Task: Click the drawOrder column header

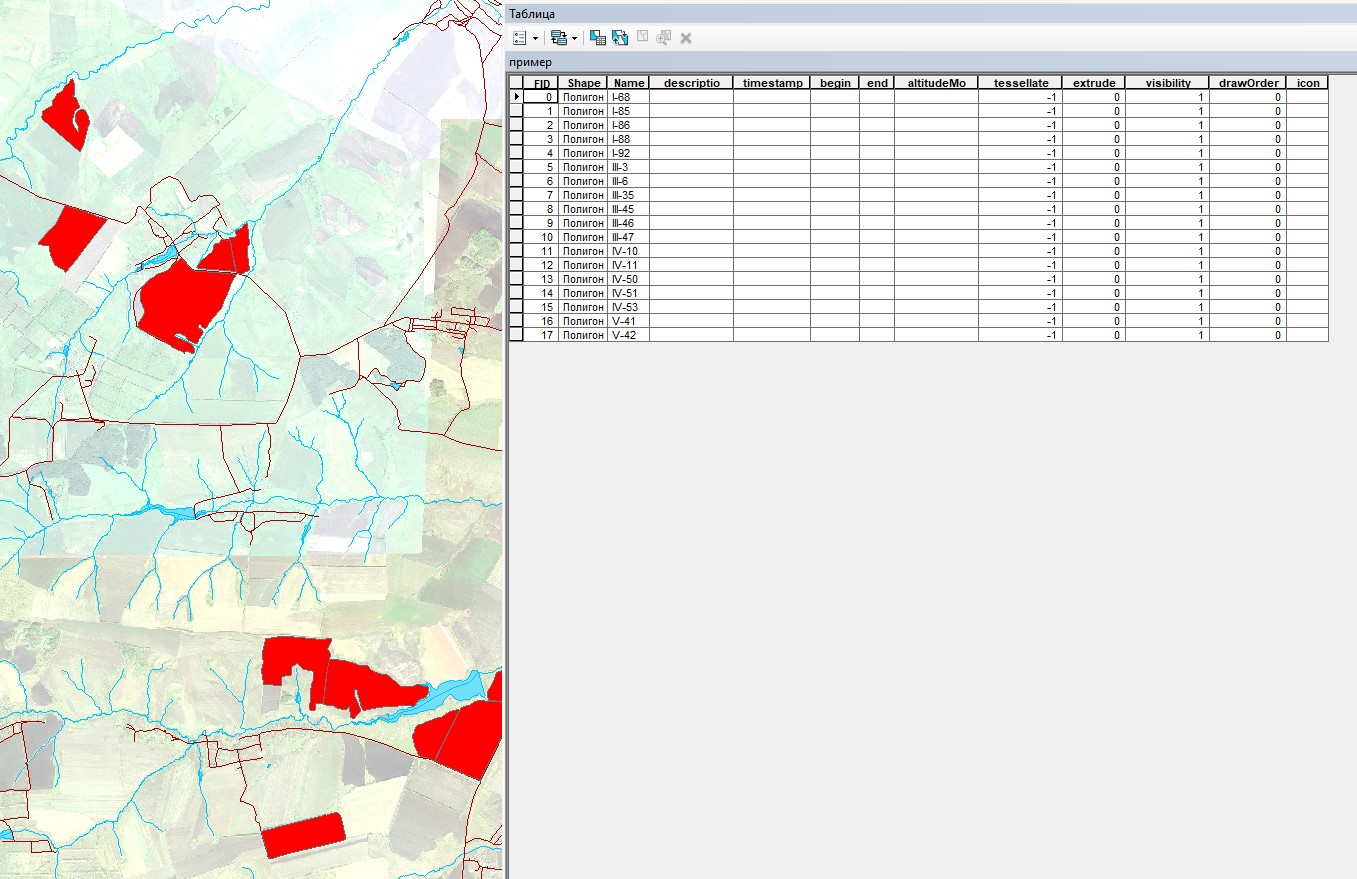Action: coord(1247,83)
